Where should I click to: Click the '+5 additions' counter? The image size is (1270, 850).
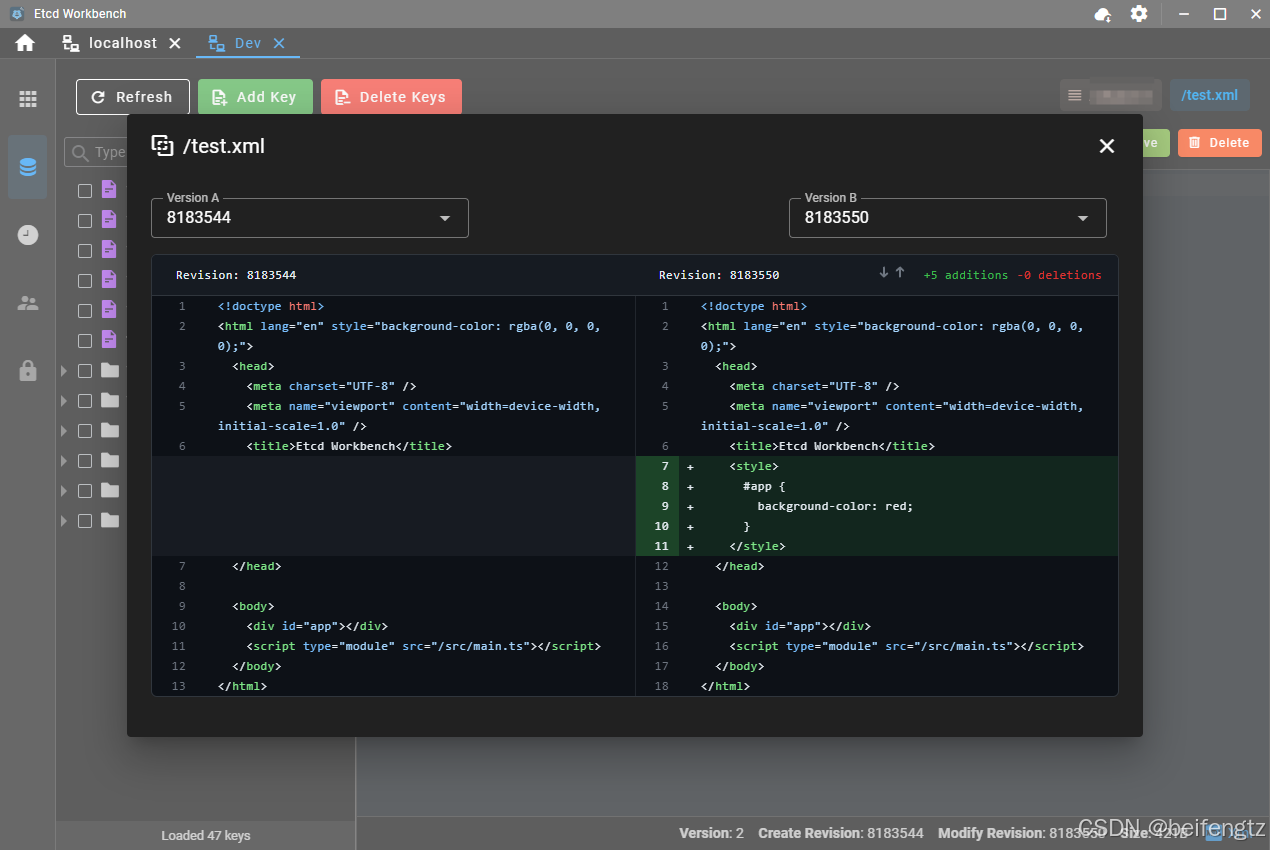click(x=965, y=275)
